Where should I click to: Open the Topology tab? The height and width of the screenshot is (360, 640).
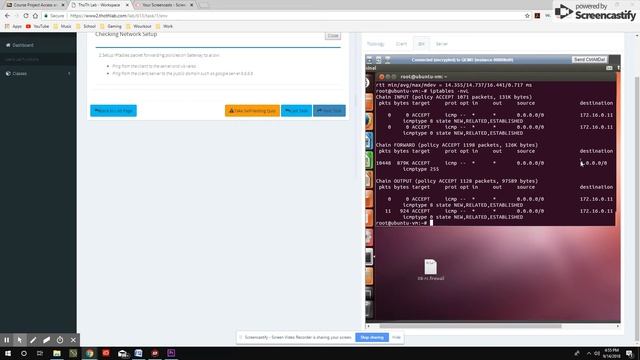pyautogui.click(x=375, y=44)
